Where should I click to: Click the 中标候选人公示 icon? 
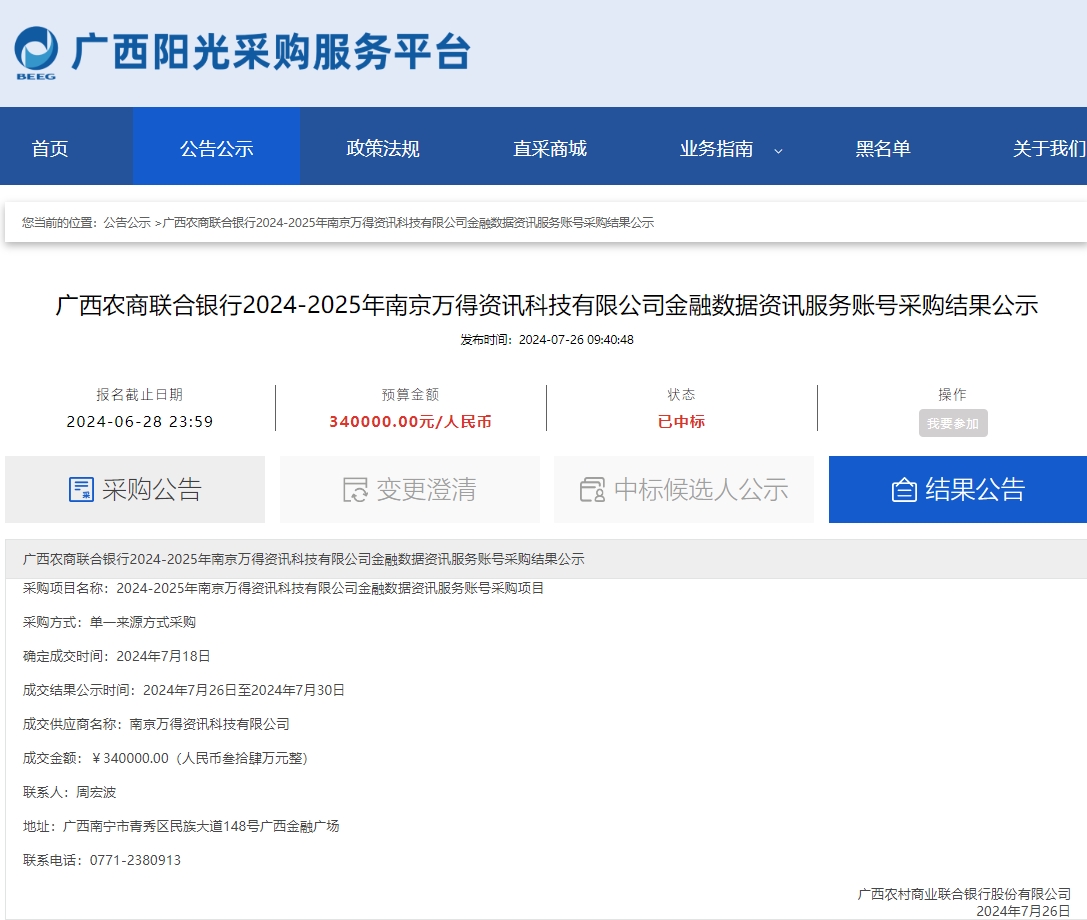pos(592,489)
